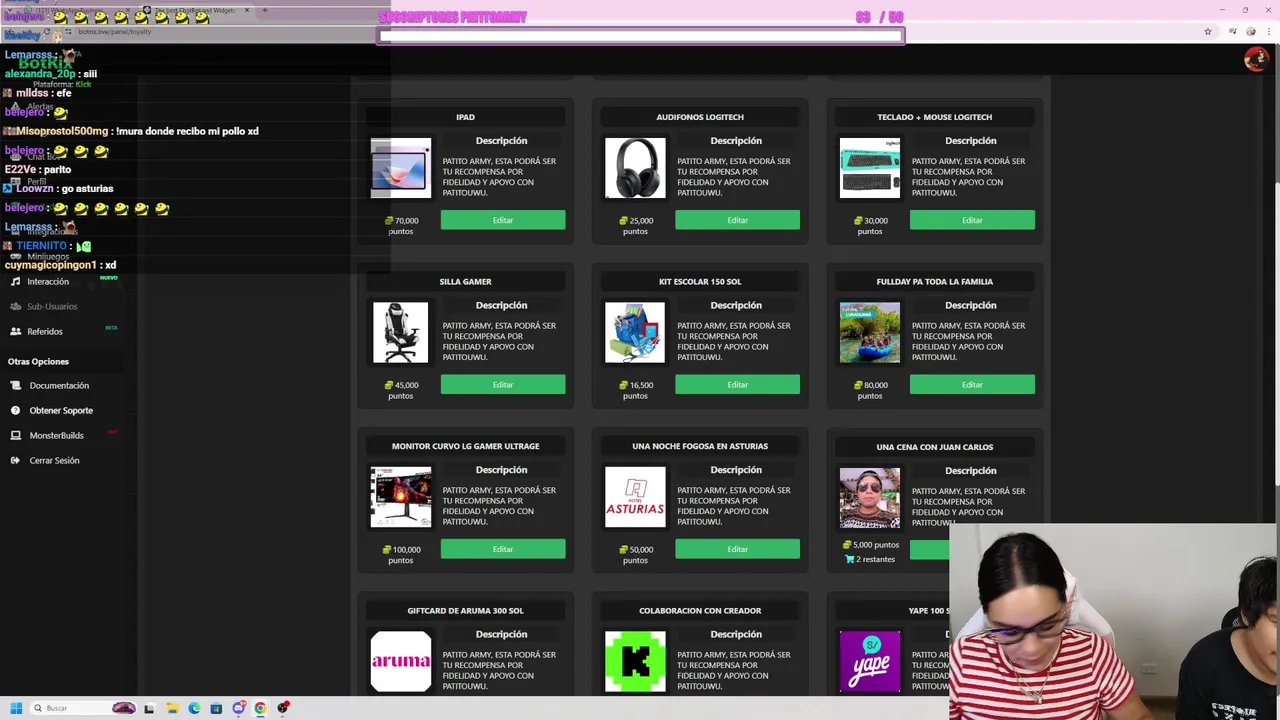This screenshot has height=720, width=1280.
Task: Click the Juan Carlos photo thumbnail
Action: tap(870, 498)
